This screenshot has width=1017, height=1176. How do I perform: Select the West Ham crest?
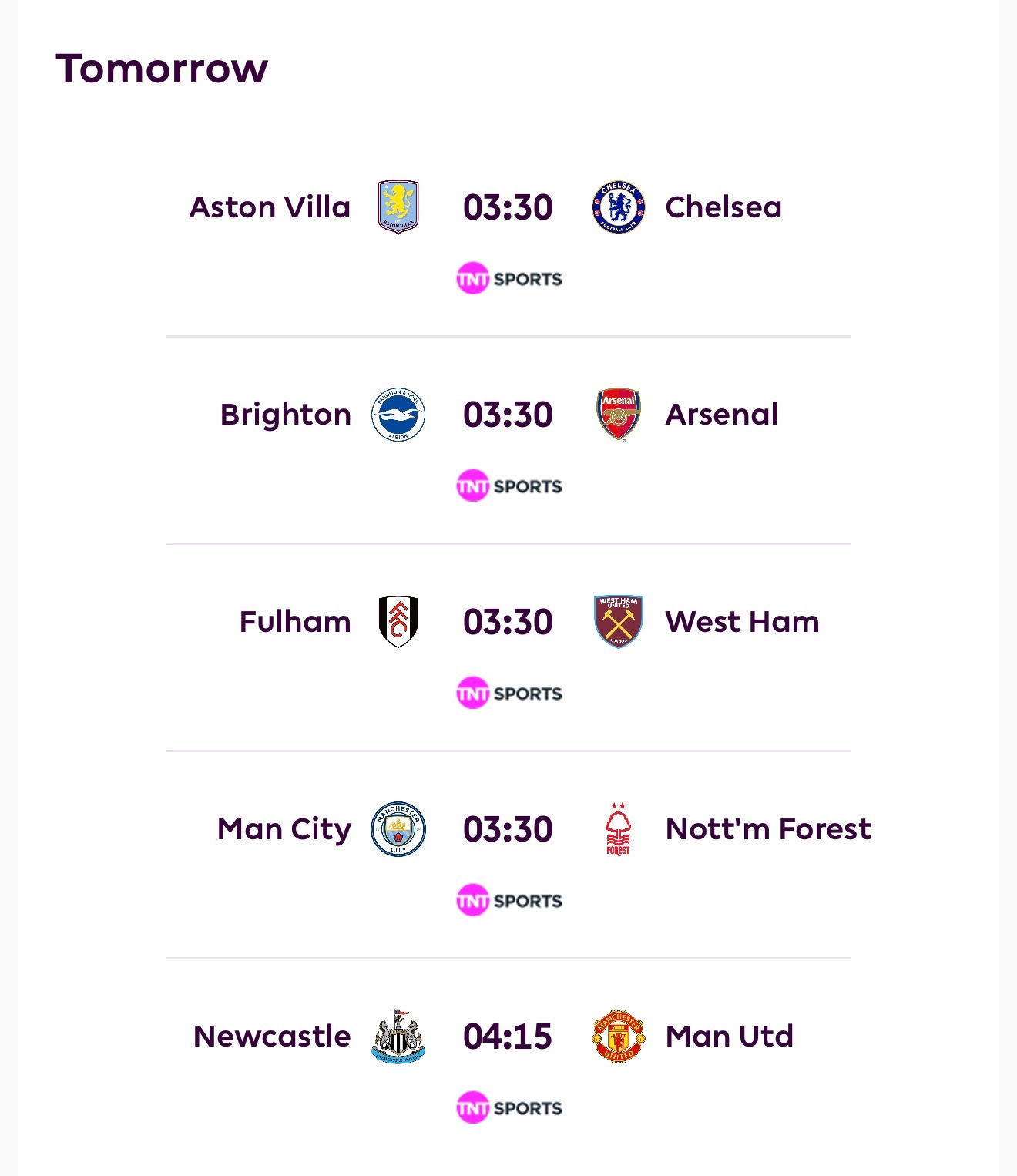point(618,622)
